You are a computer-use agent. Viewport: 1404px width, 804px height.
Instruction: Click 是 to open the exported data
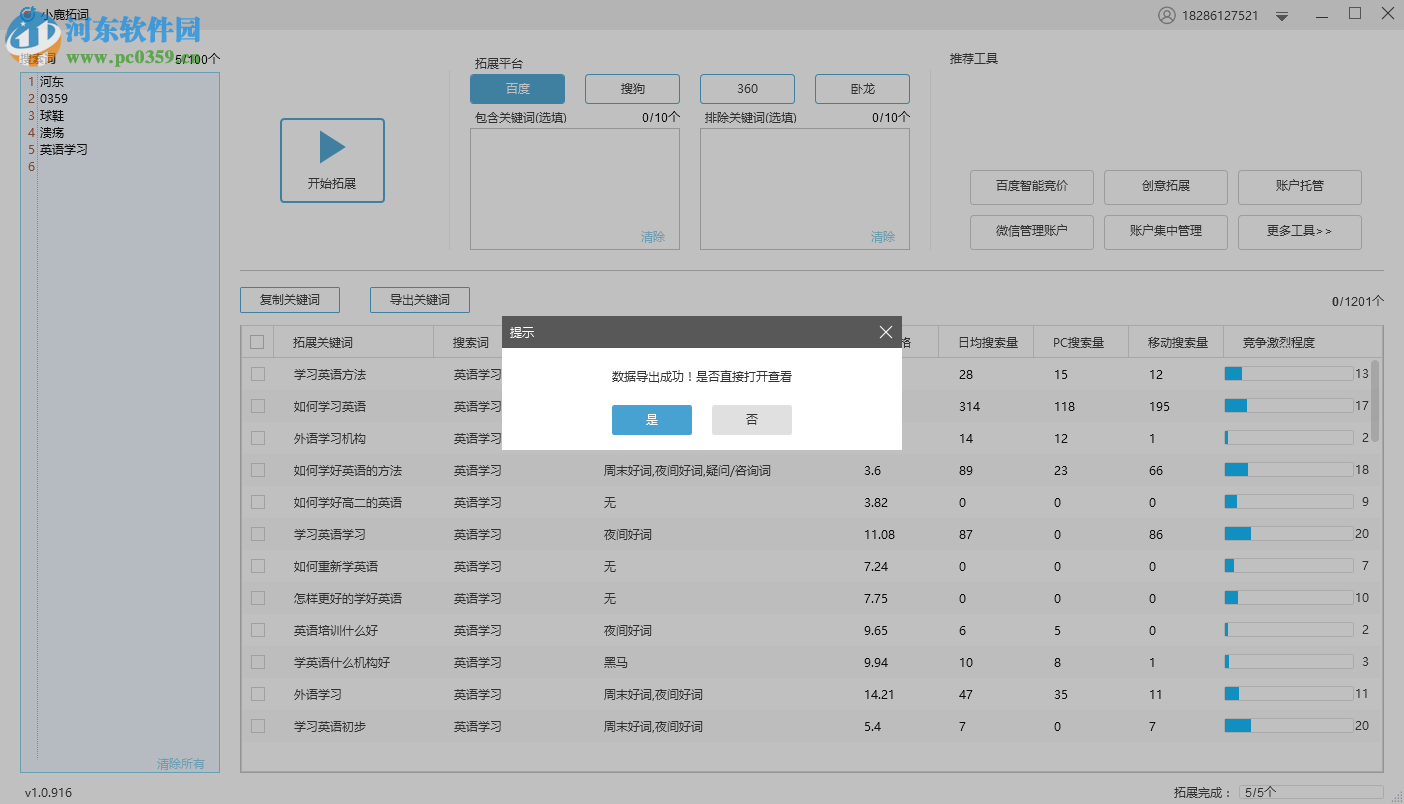[x=651, y=419]
